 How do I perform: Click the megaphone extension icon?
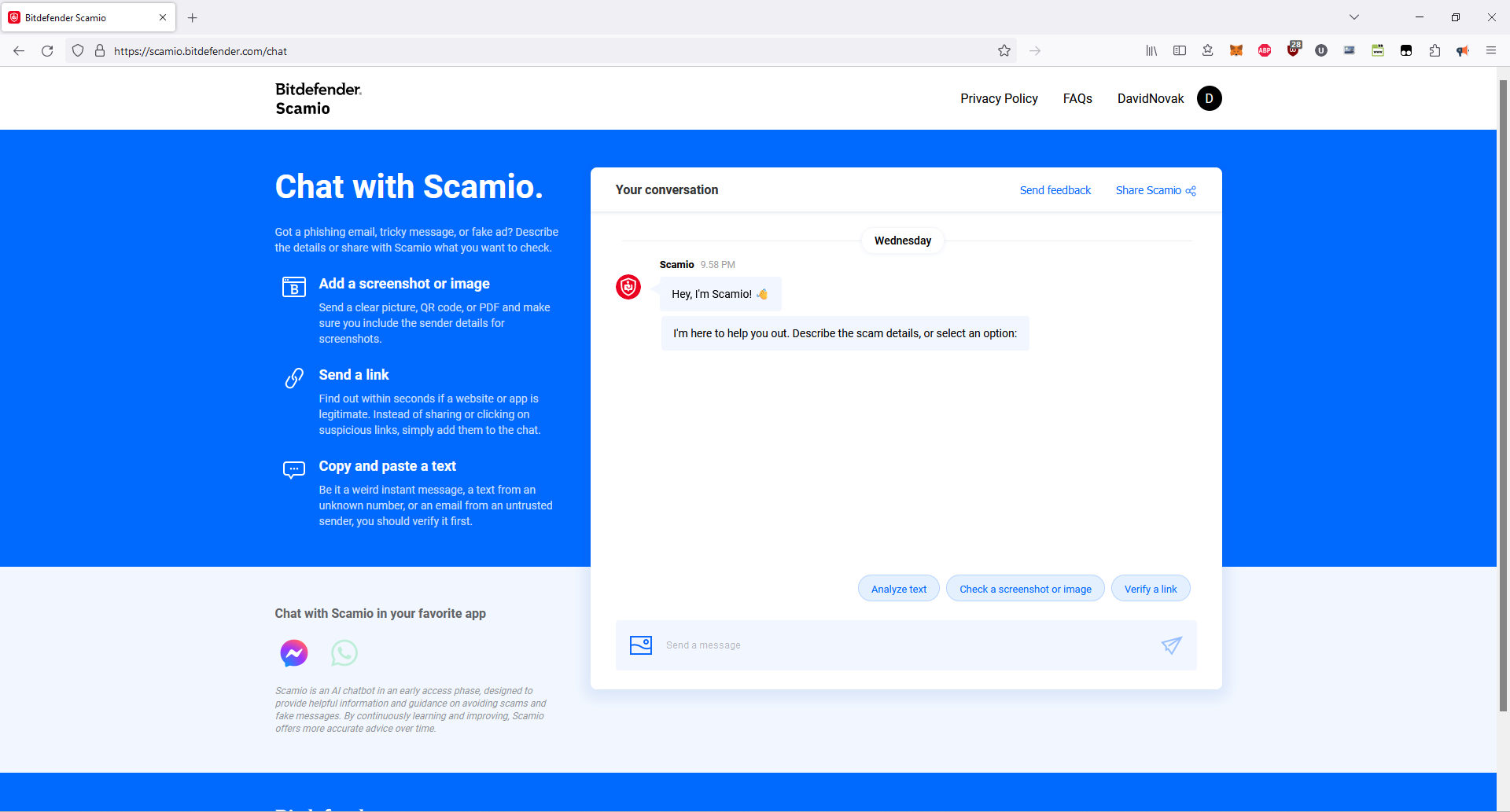1463,51
